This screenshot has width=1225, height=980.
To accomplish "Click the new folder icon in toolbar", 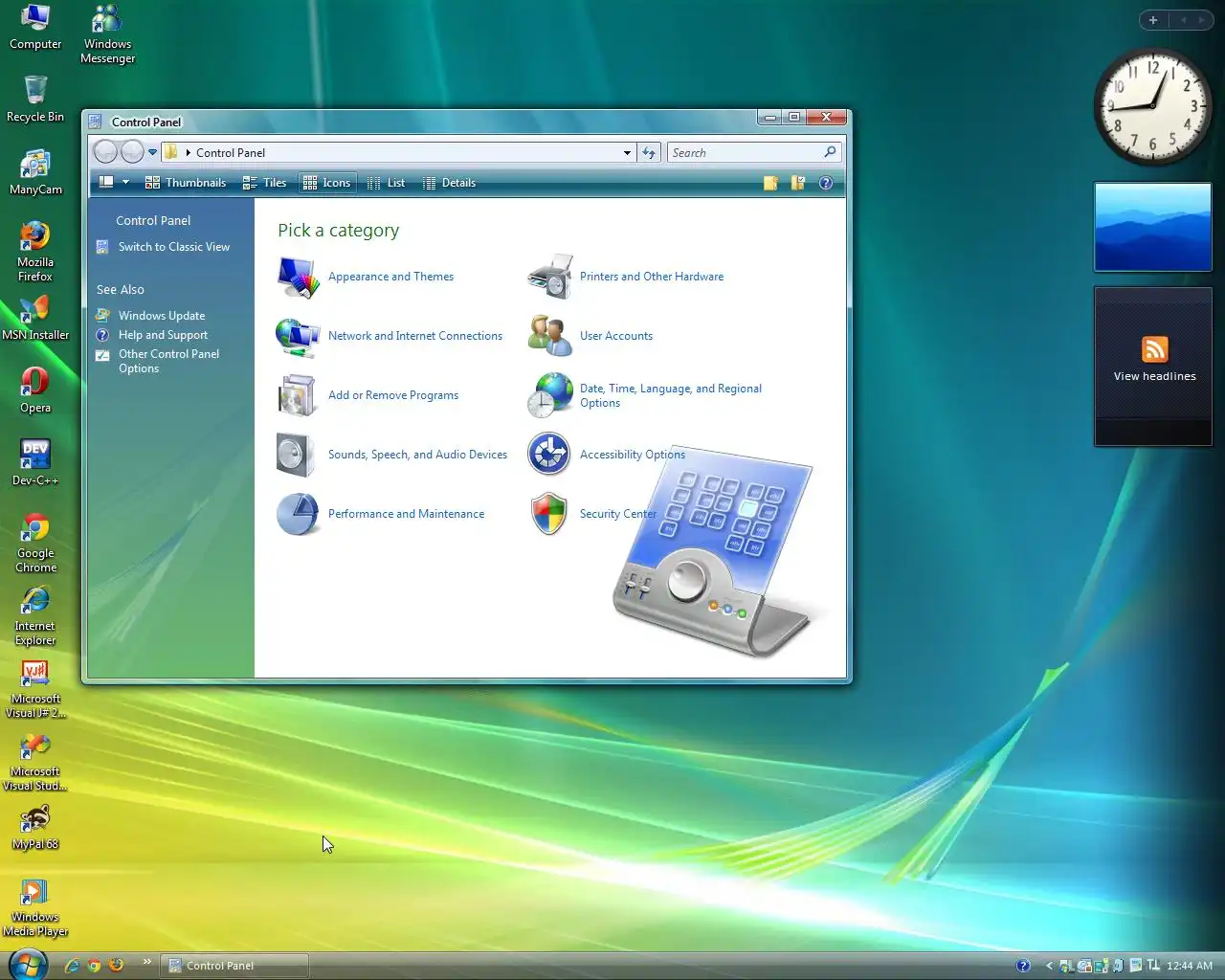I will click(770, 183).
